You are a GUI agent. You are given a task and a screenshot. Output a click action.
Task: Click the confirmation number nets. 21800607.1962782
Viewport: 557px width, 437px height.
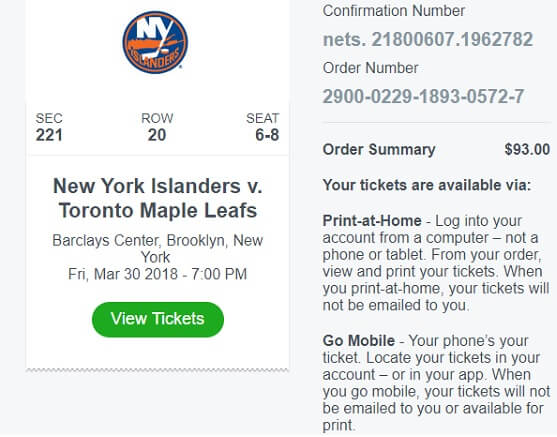428,39
